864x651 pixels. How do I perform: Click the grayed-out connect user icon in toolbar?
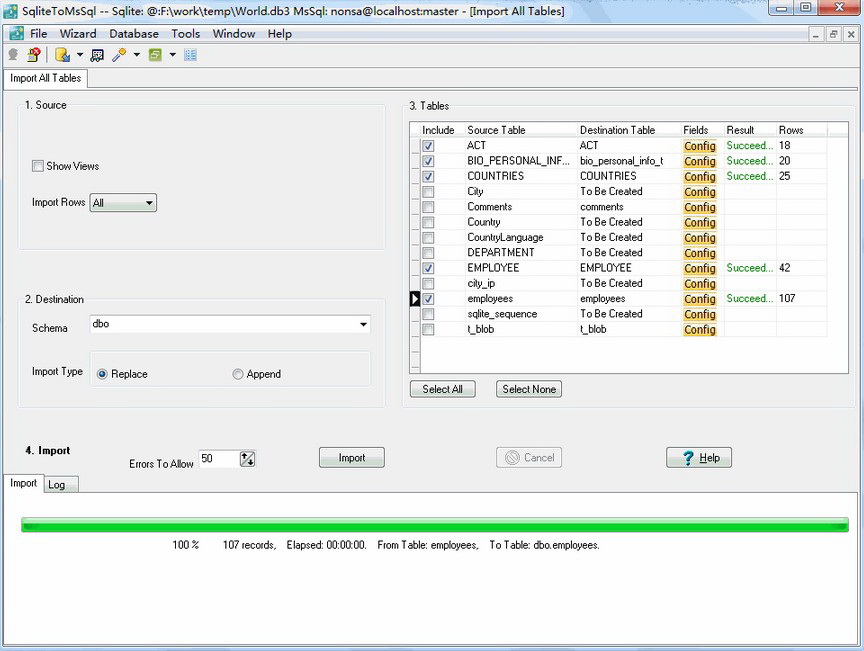pos(14,55)
